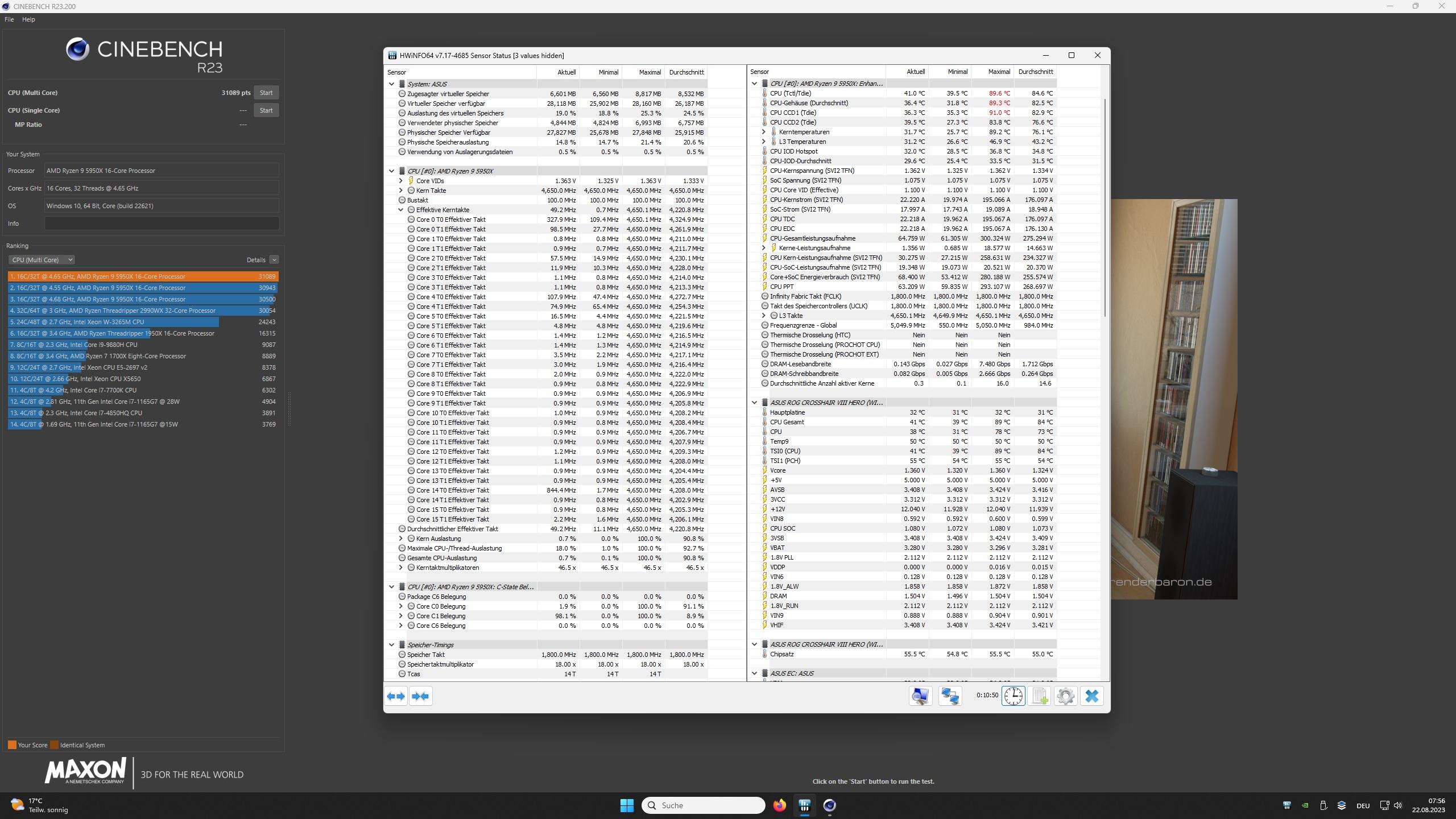The height and width of the screenshot is (819, 1456).
Task: Start the CPU (Single Core) test
Action: [x=266, y=110]
